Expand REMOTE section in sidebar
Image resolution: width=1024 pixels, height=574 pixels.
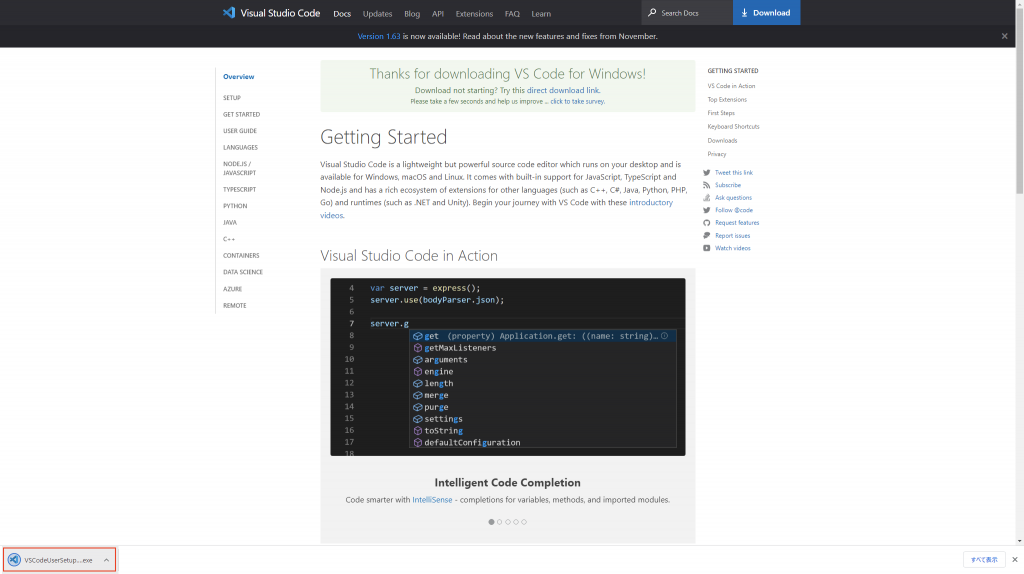234,306
